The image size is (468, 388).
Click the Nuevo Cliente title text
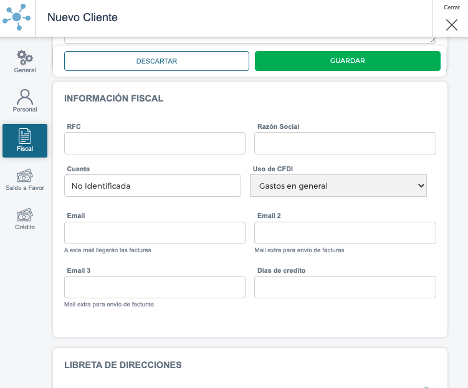click(82, 17)
